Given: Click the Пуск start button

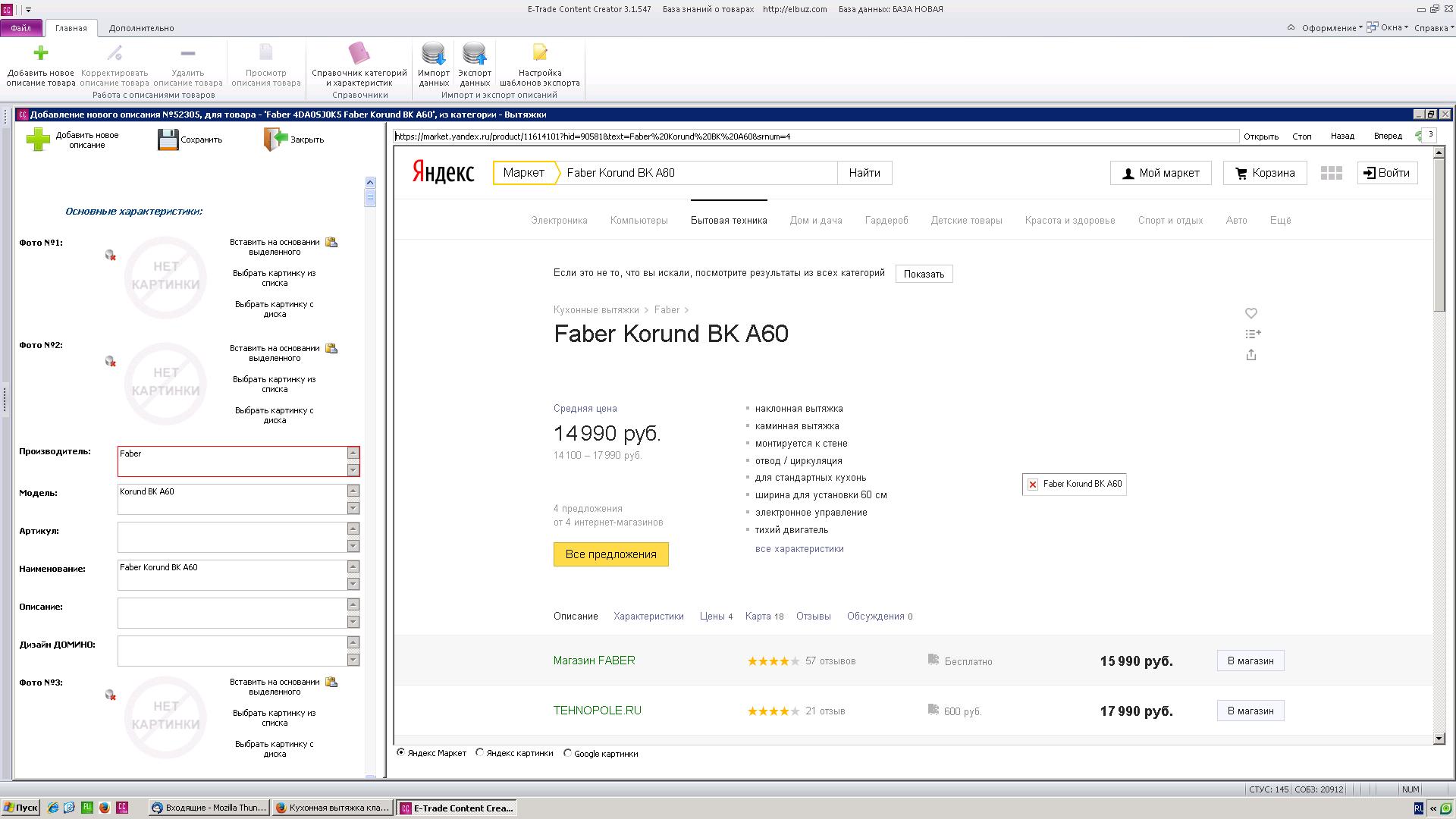Looking at the screenshot, I should 20,808.
